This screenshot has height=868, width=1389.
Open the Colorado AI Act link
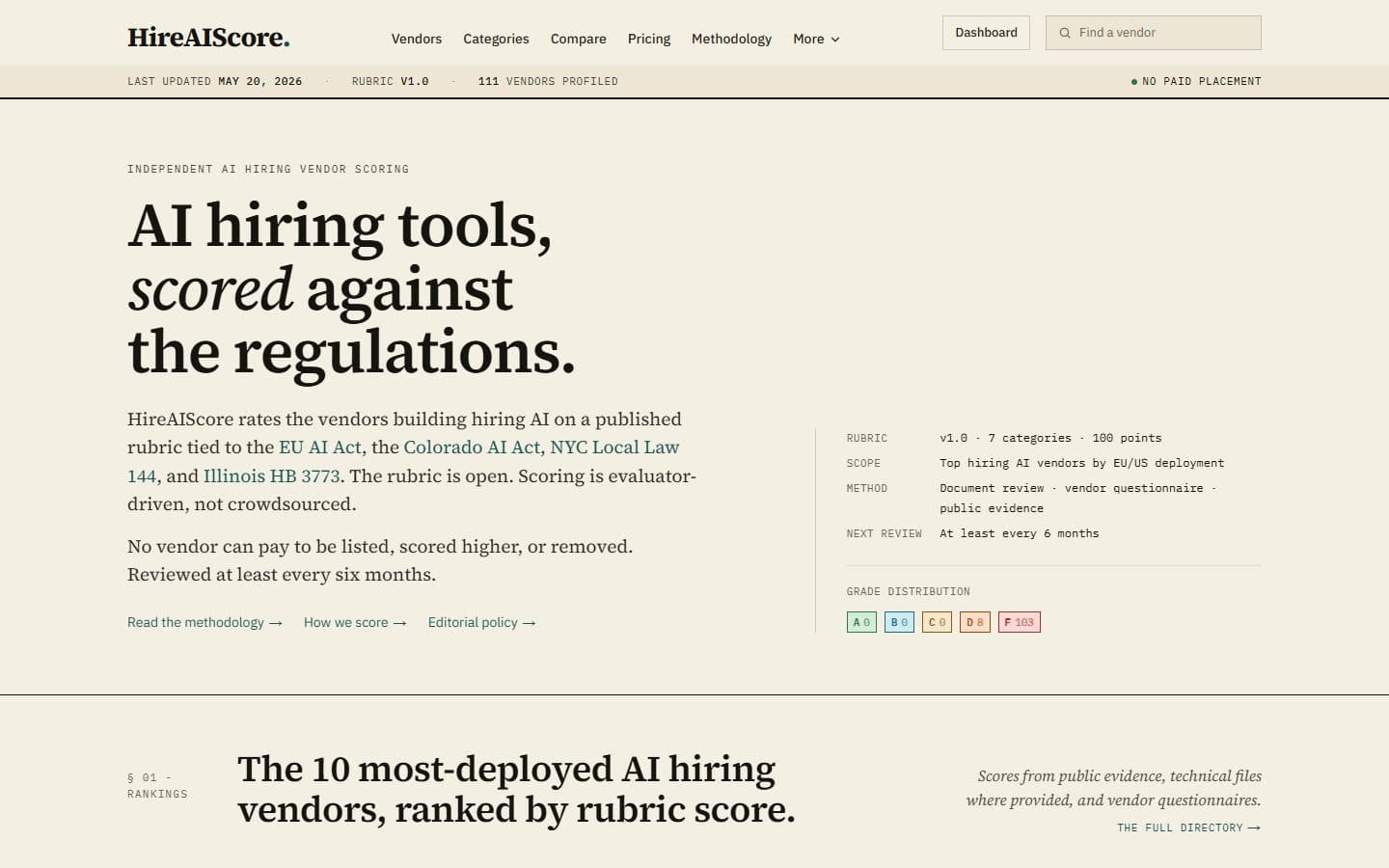pos(472,448)
